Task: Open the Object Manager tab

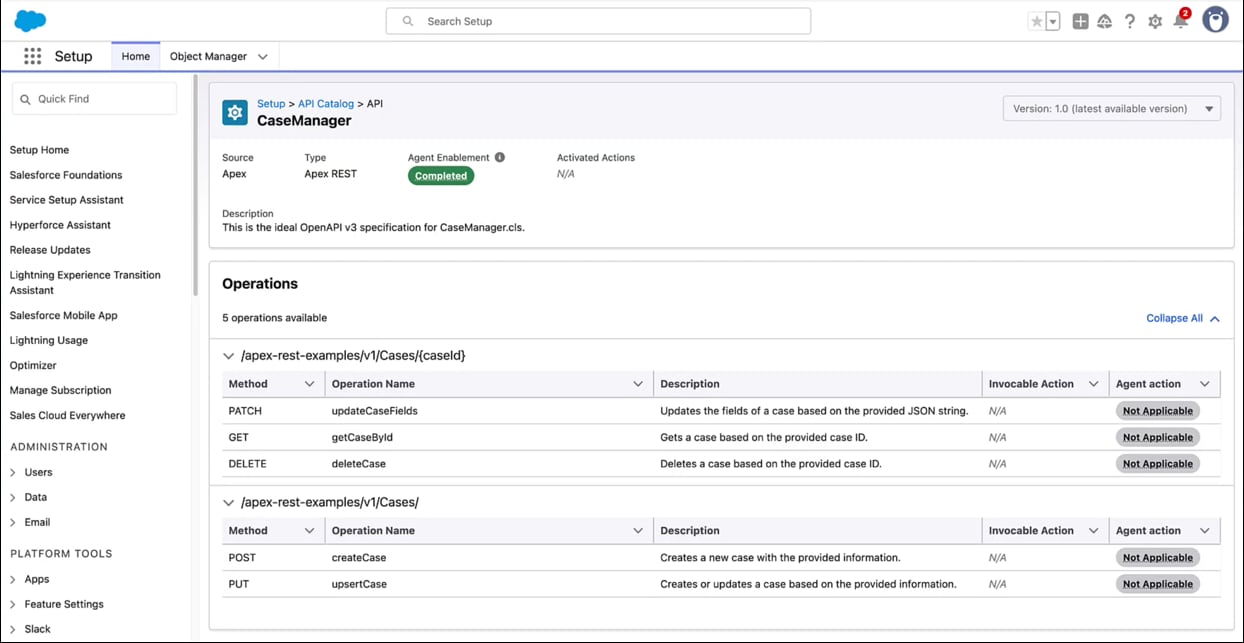Action: (208, 56)
